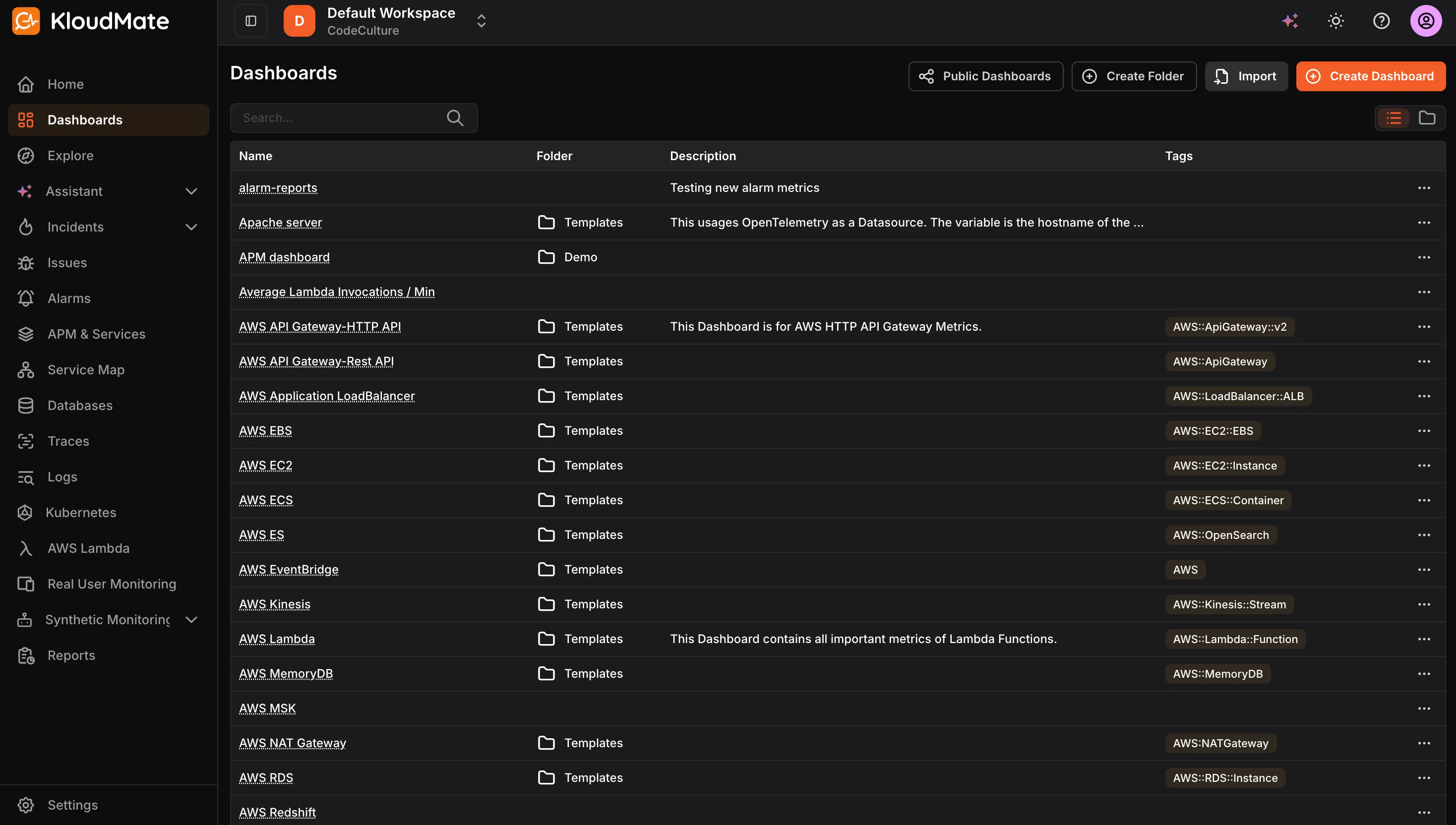Open the user profile avatar
This screenshot has height=825, width=1456.
click(1426, 21)
